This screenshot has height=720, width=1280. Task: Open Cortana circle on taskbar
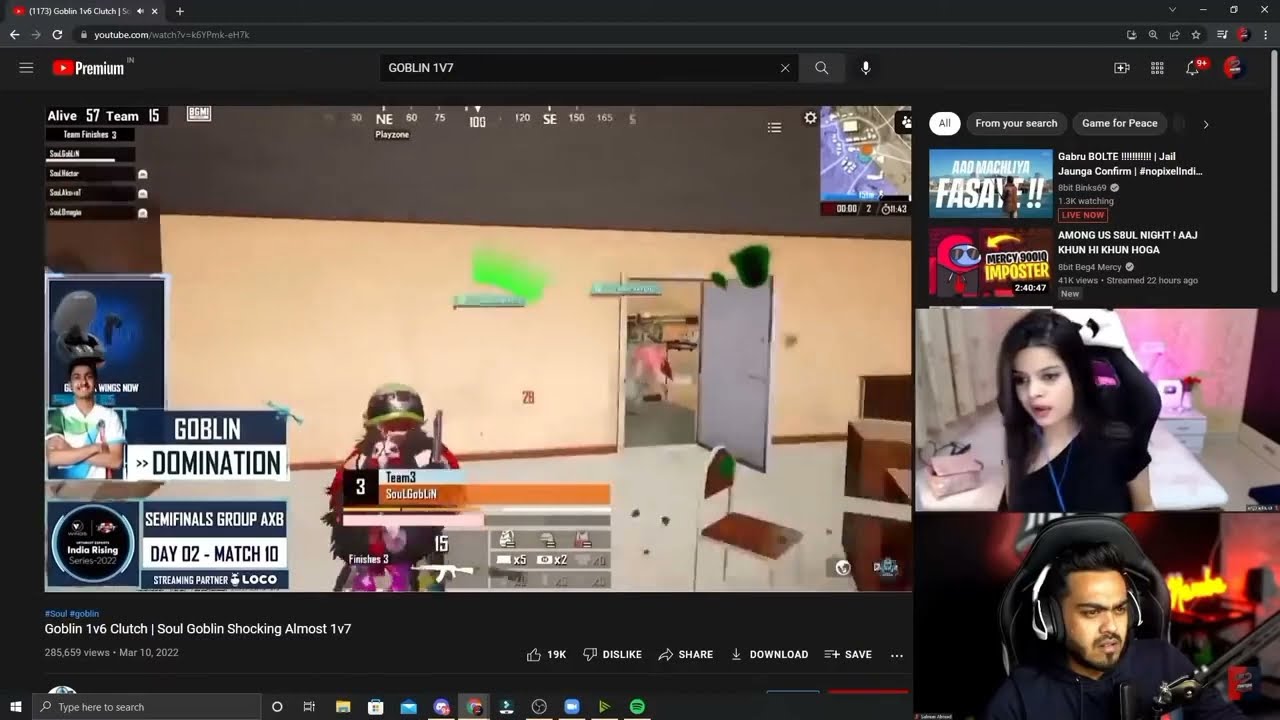(x=277, y=707)
